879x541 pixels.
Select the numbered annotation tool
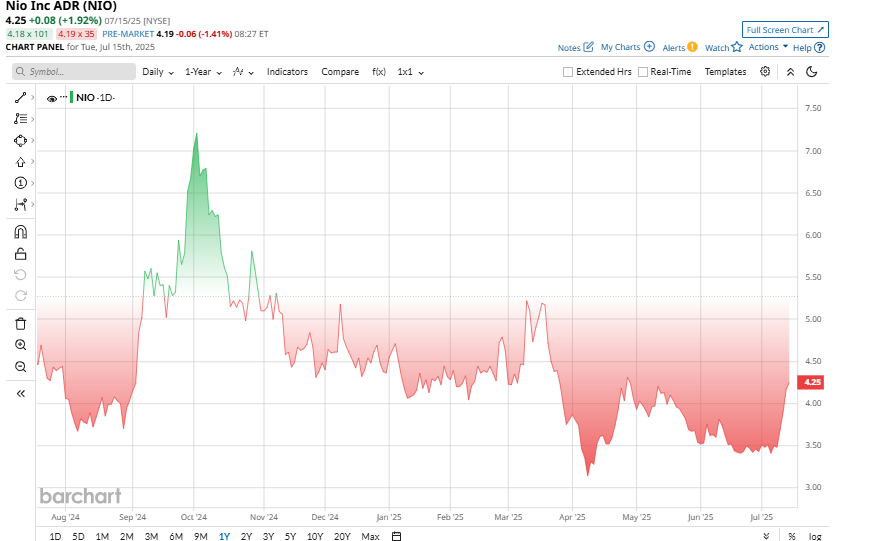click(x=20, y=183)
